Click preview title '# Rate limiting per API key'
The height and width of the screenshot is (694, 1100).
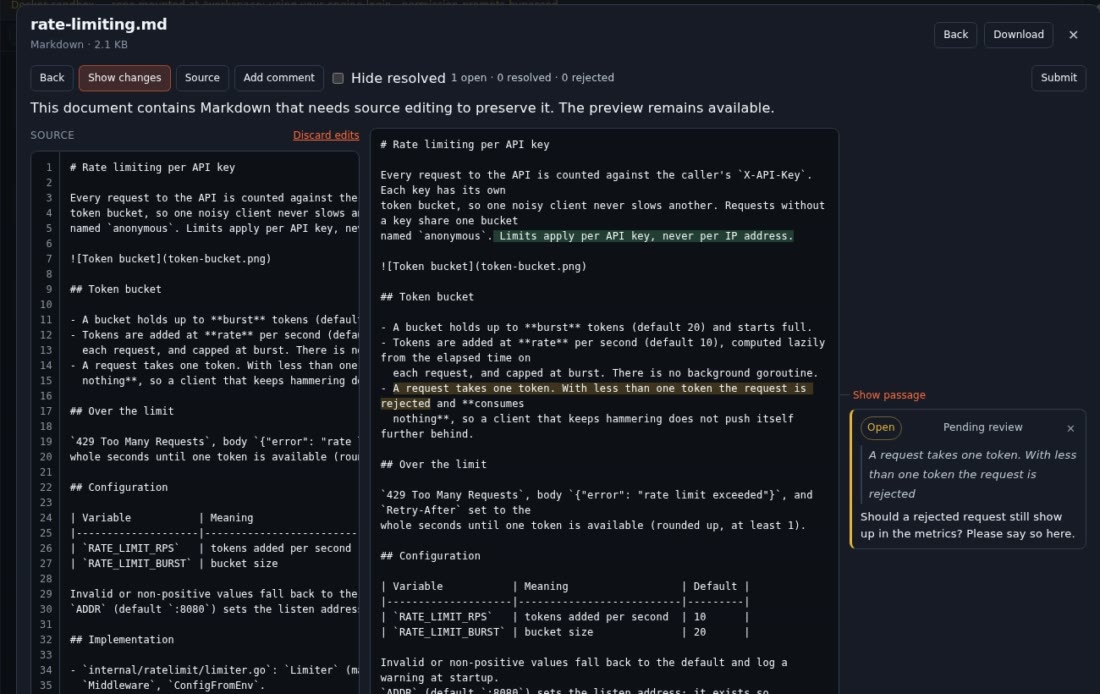tap(464, 145)
